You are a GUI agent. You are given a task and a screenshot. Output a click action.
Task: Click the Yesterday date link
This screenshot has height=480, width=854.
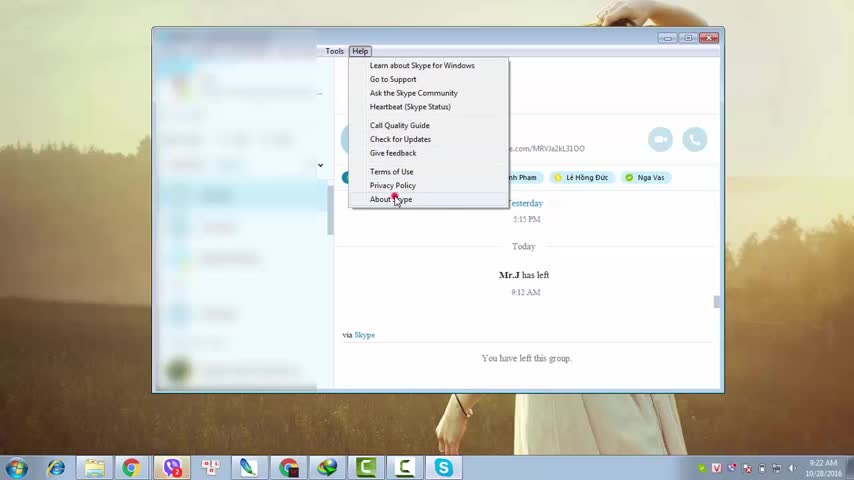(526, 203)
